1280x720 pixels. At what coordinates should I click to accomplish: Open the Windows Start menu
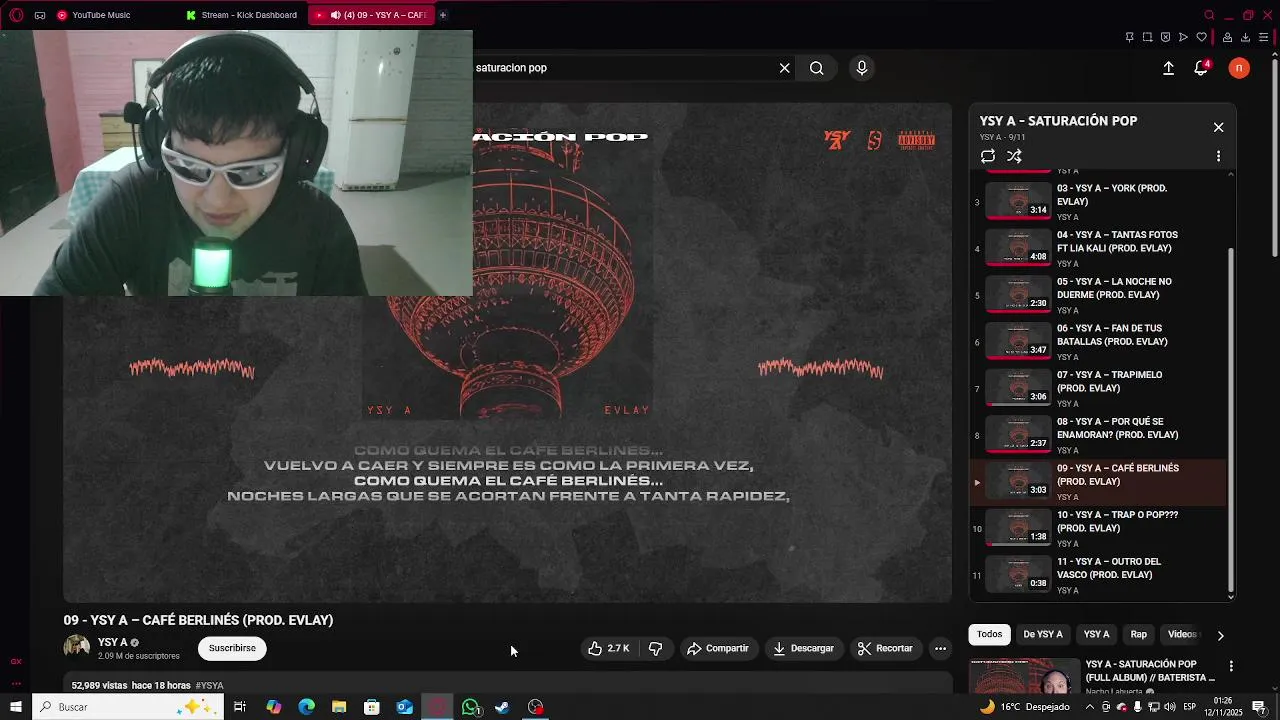click(15, 707)
